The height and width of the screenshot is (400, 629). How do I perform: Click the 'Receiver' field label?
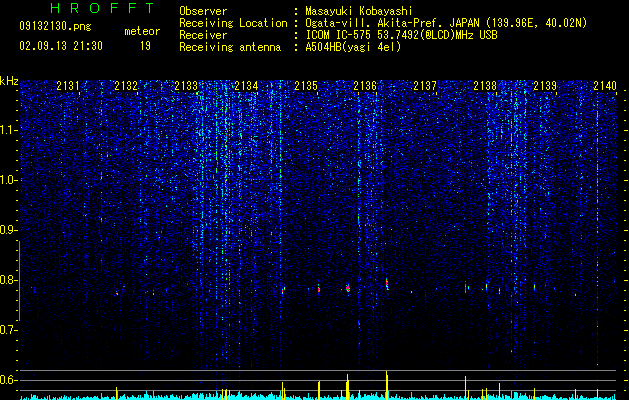coord(203,35)
